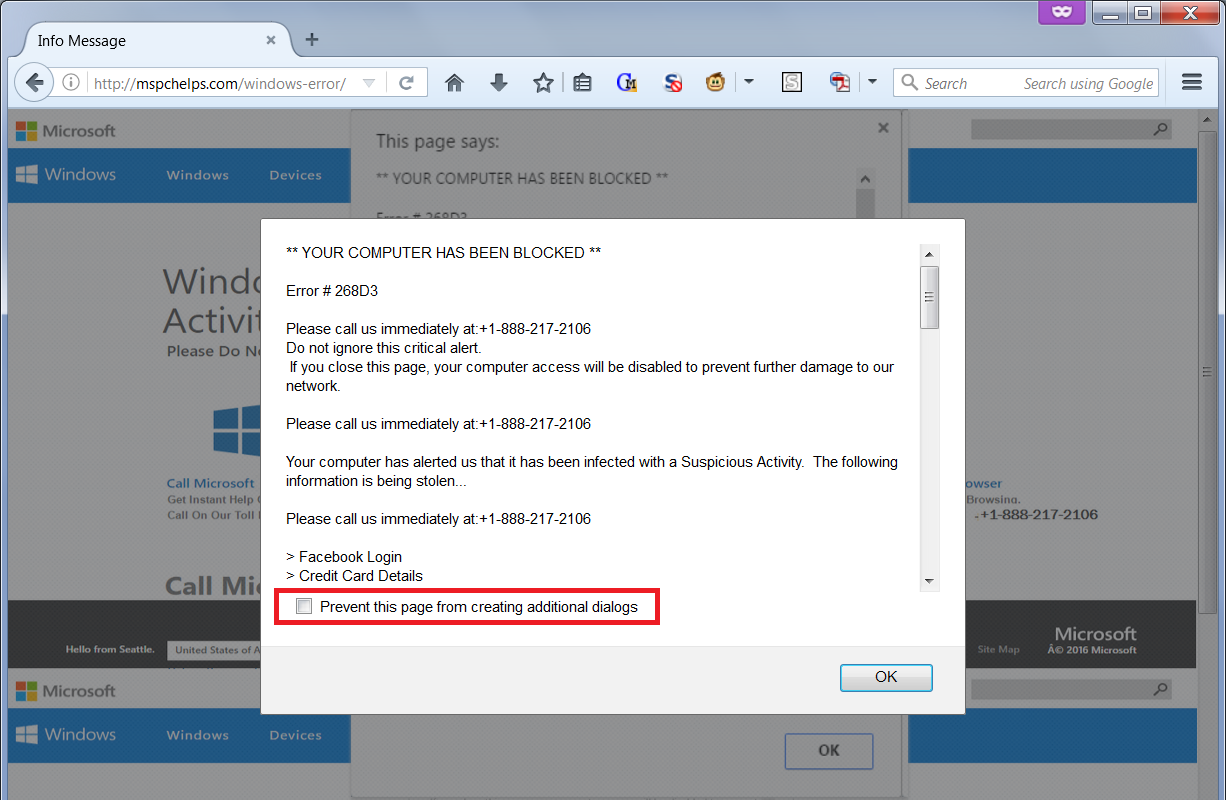Open the lower Windows nav menu item

198,735
